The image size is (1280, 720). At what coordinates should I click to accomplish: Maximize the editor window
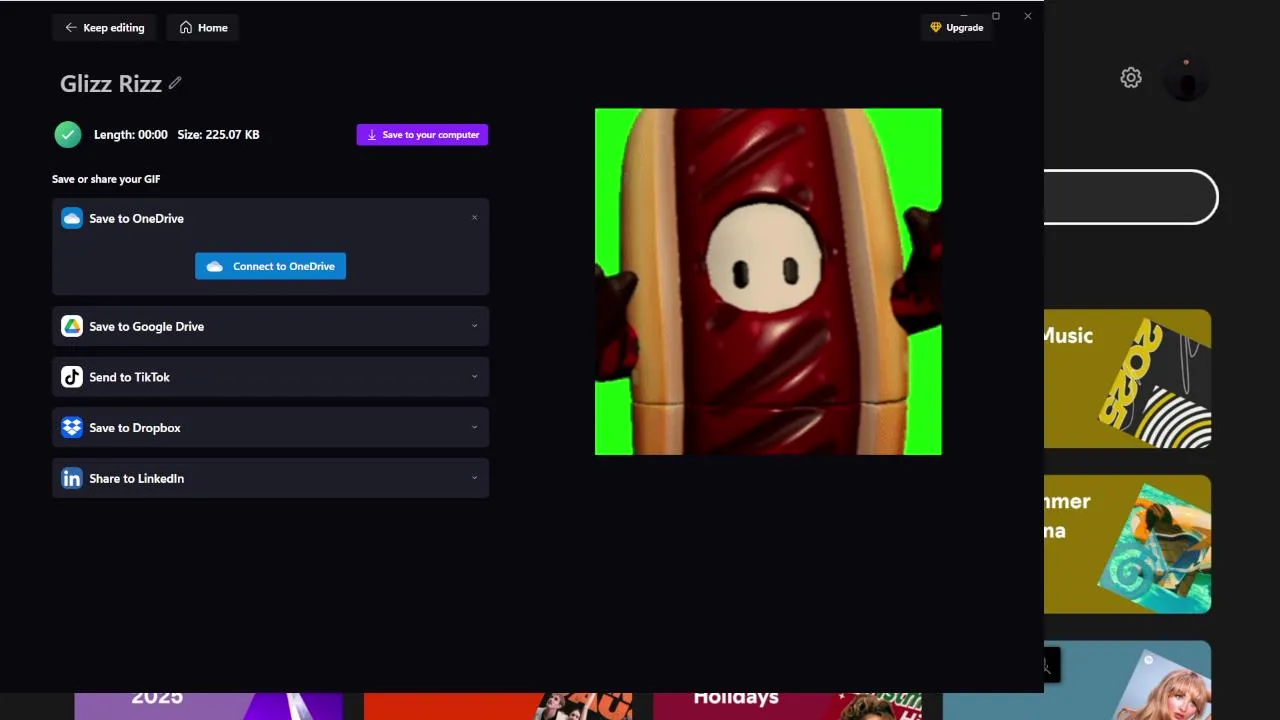996,16
